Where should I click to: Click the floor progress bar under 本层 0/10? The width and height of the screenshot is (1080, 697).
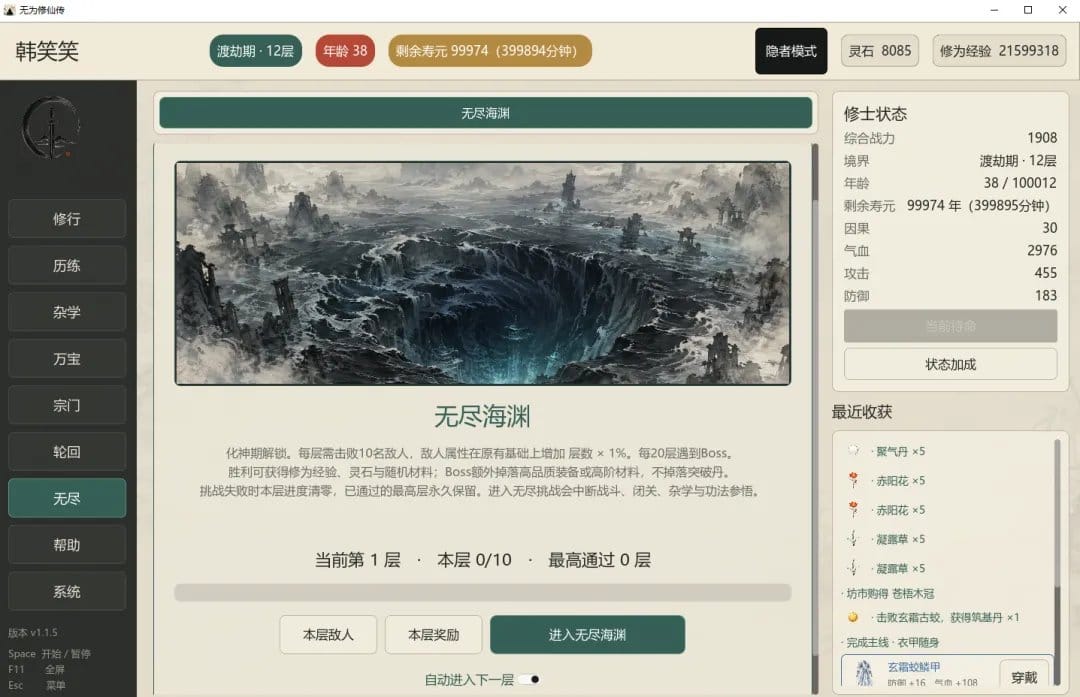click(482, 592)
